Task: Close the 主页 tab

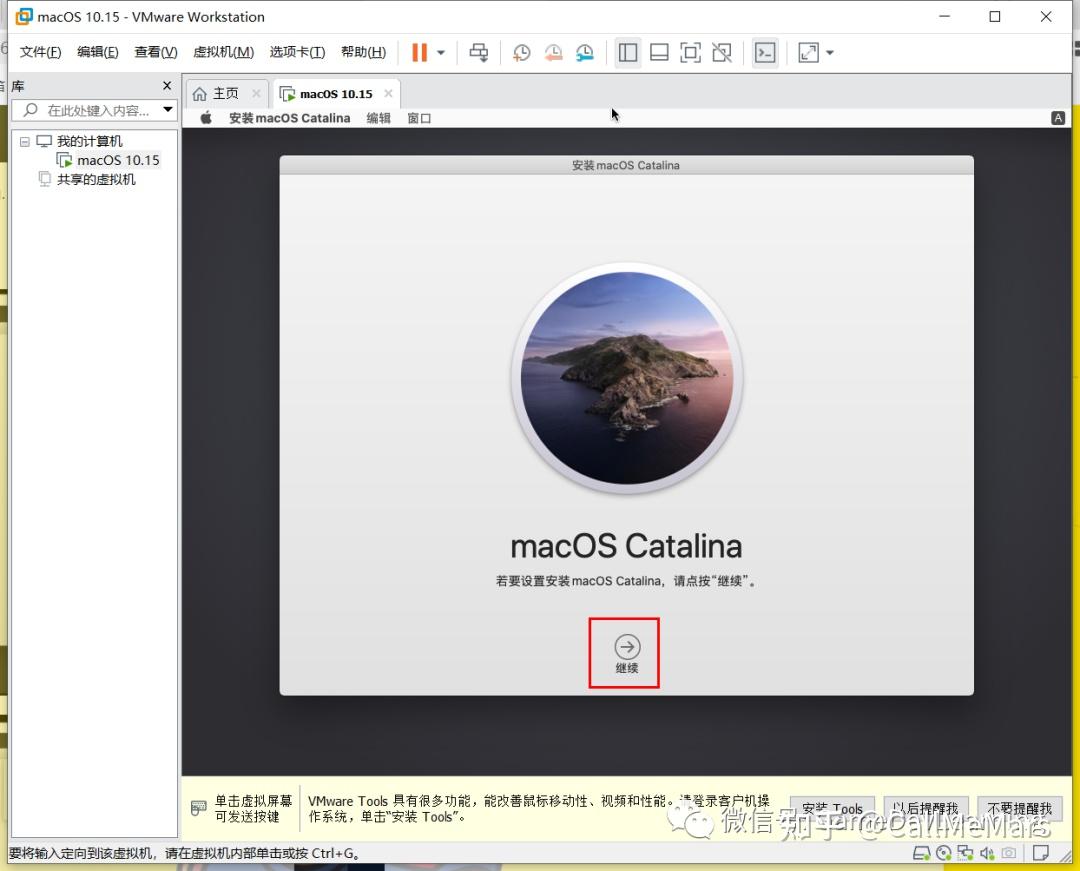Action: 256,93
